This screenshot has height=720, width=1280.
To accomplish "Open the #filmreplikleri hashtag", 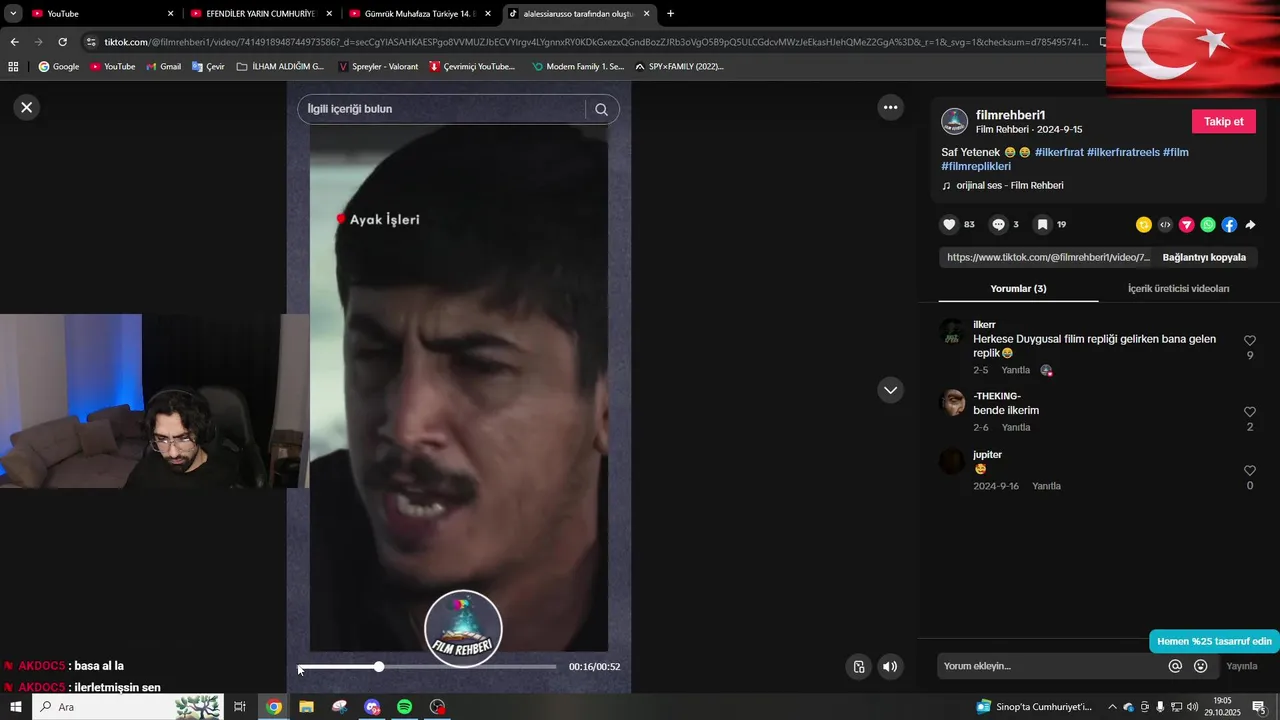I will [976, 166].
